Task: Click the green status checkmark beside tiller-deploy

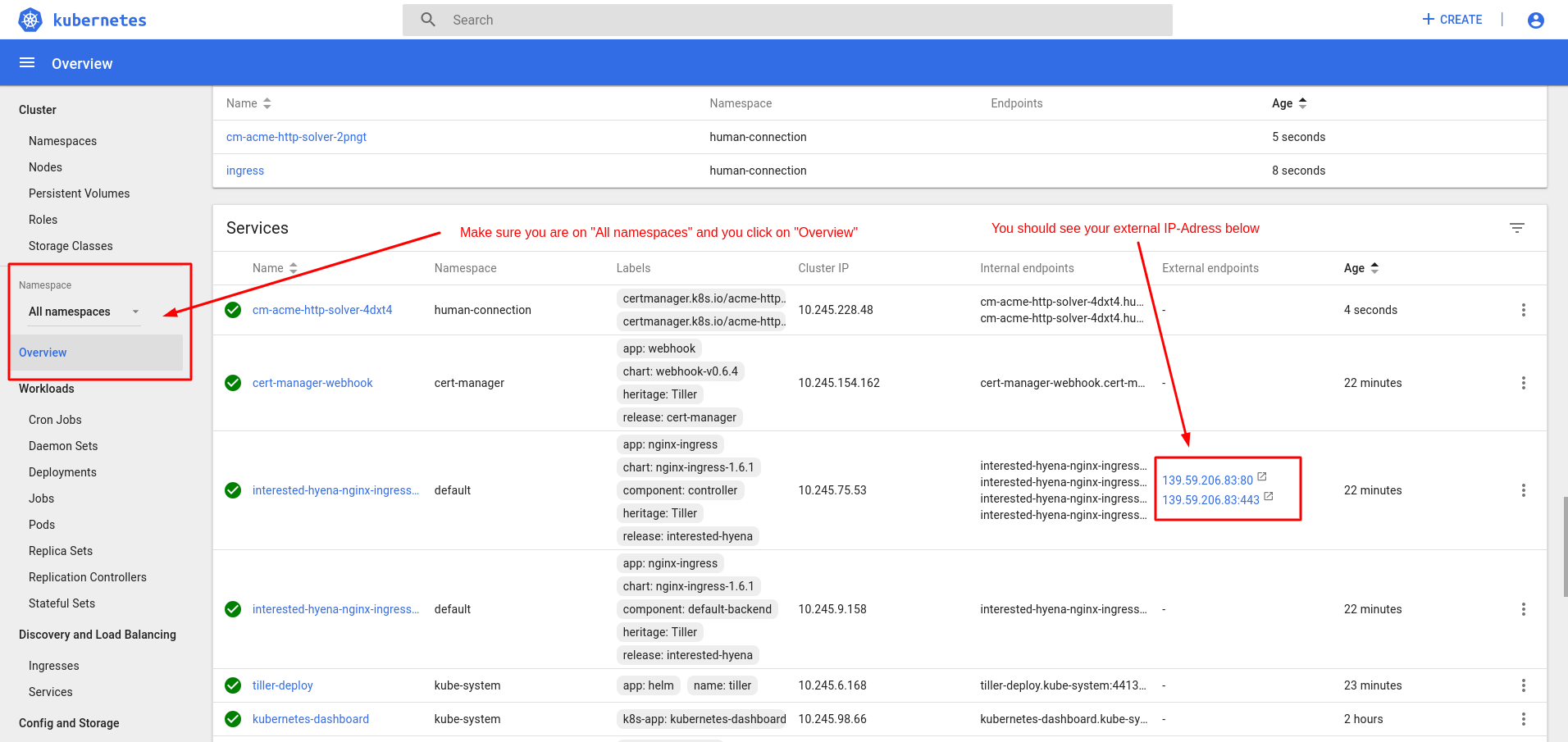Action: [x=232, y=685]
